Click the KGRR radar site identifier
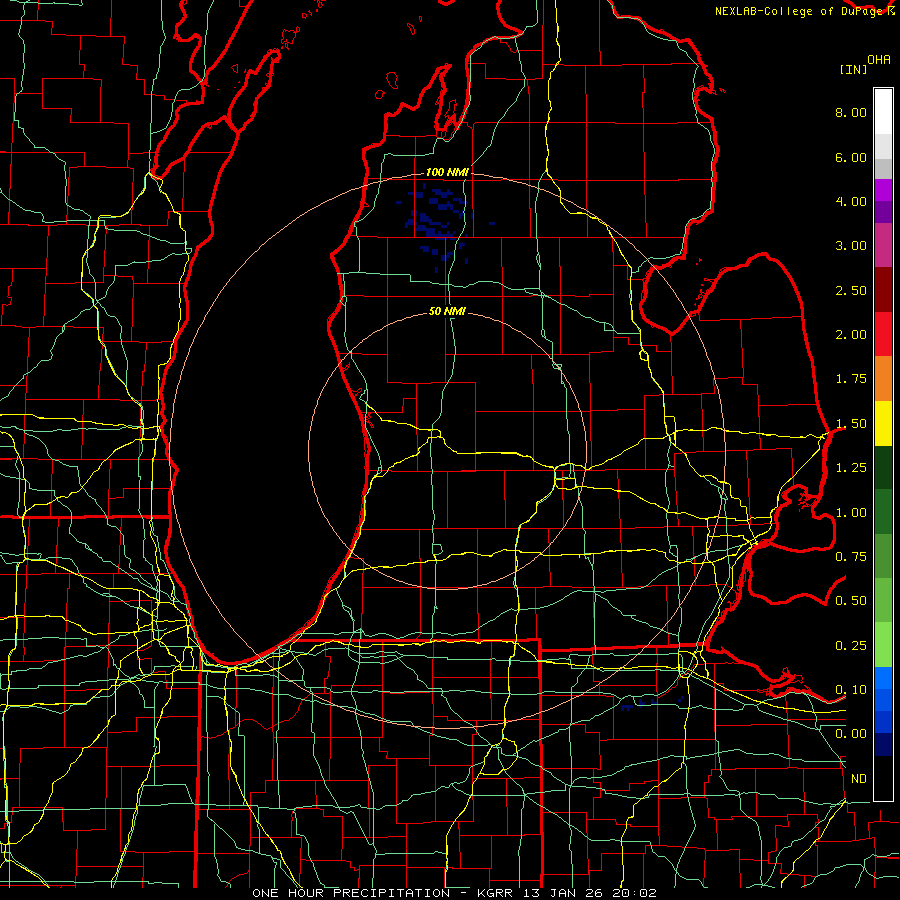Viewport: 900px width, 900px height. coord(497,893)
